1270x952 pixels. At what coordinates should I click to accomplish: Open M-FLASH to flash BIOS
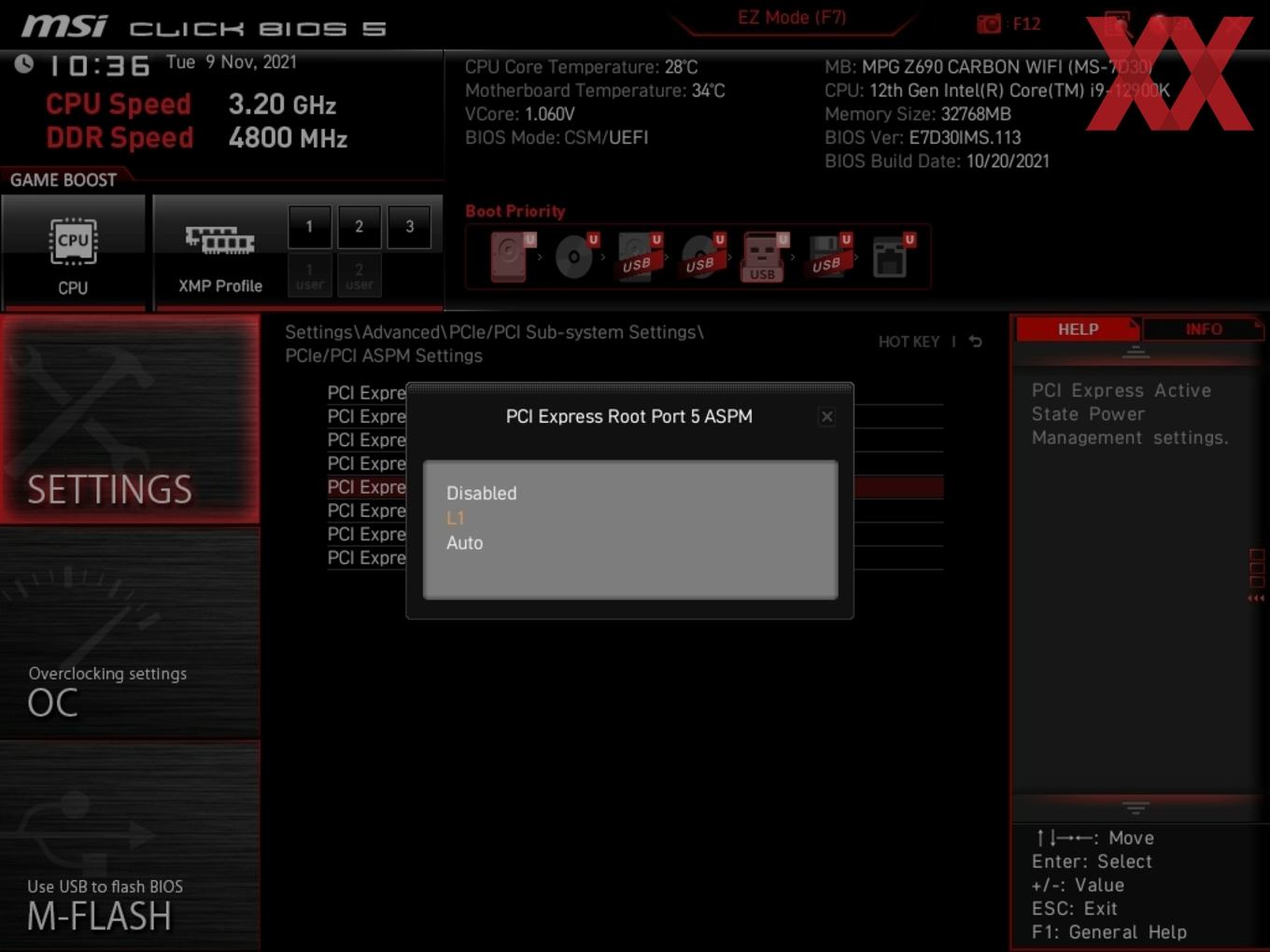[x=130, y=847]
